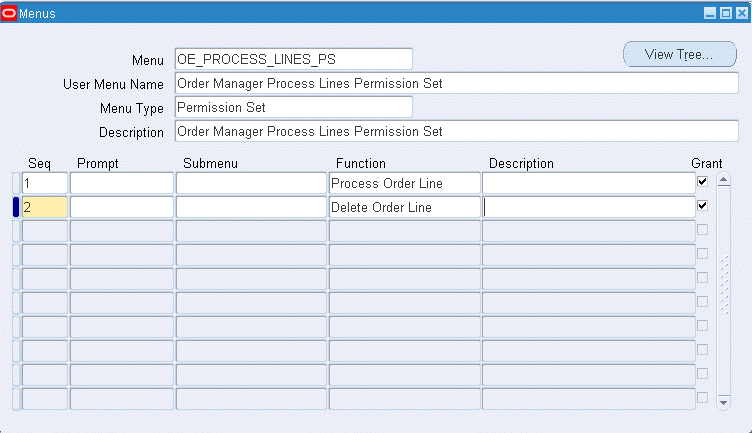Click the Menu field OE_PROCESS_LINES_PS
The width and height of the screenshot is (752, 433).
(x=294, y=59)
